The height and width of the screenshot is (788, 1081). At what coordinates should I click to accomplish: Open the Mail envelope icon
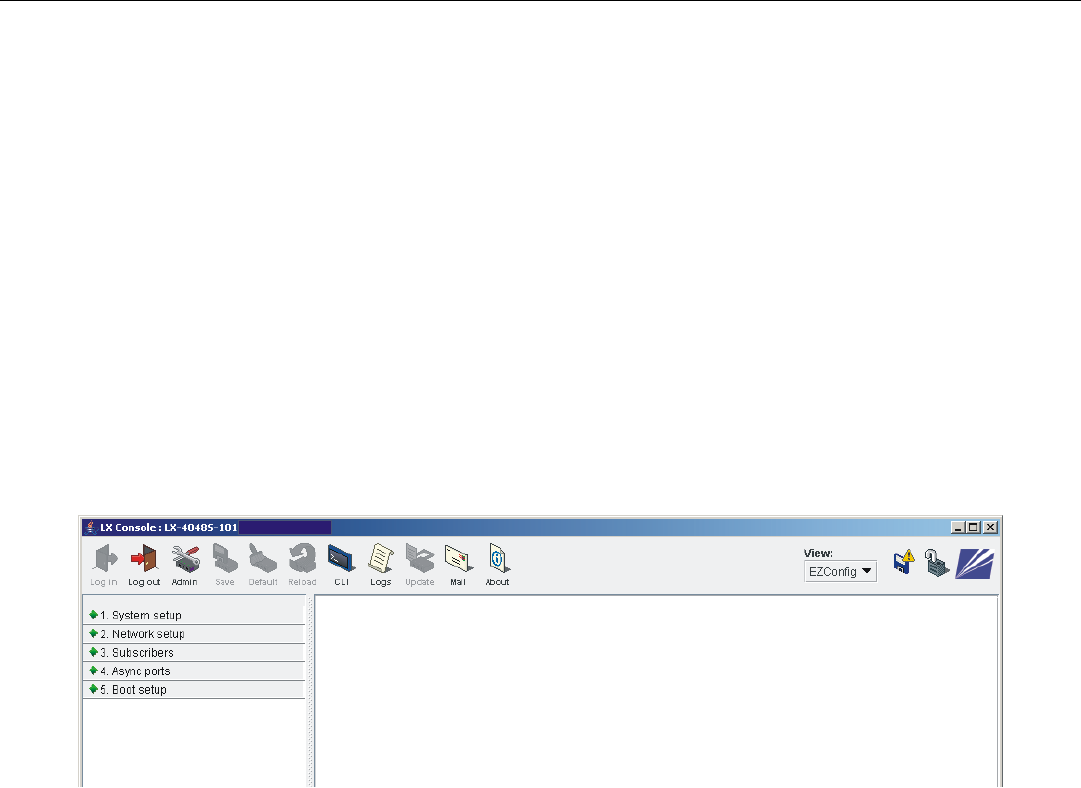tap(458, 559)
